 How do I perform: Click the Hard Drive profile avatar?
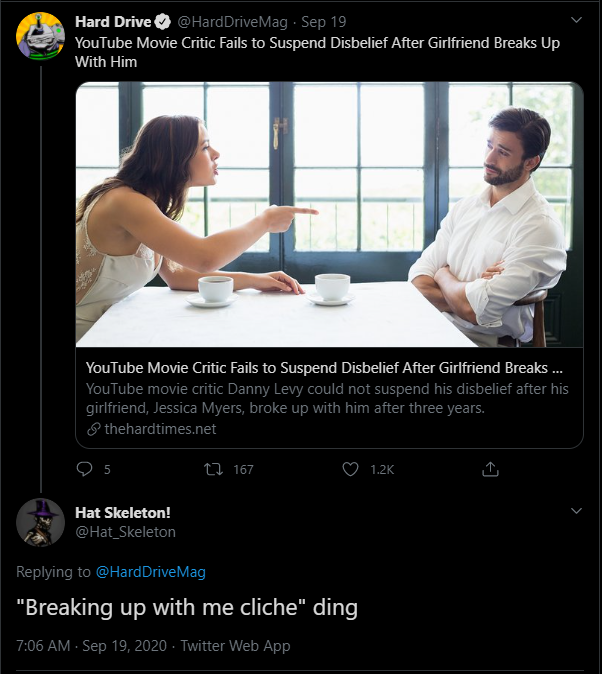coord(42,37)
